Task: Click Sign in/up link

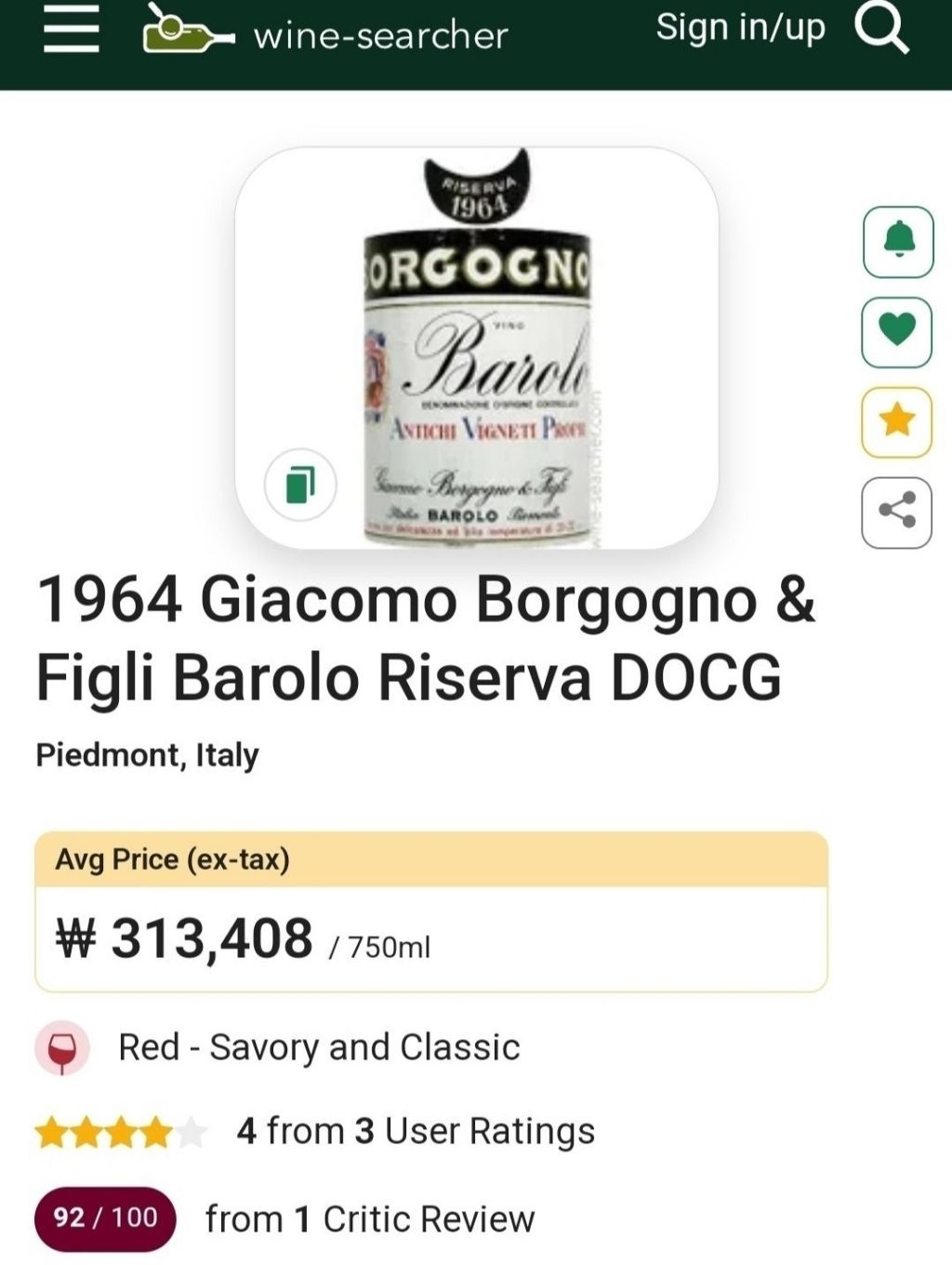Action: tap(740, 28)
